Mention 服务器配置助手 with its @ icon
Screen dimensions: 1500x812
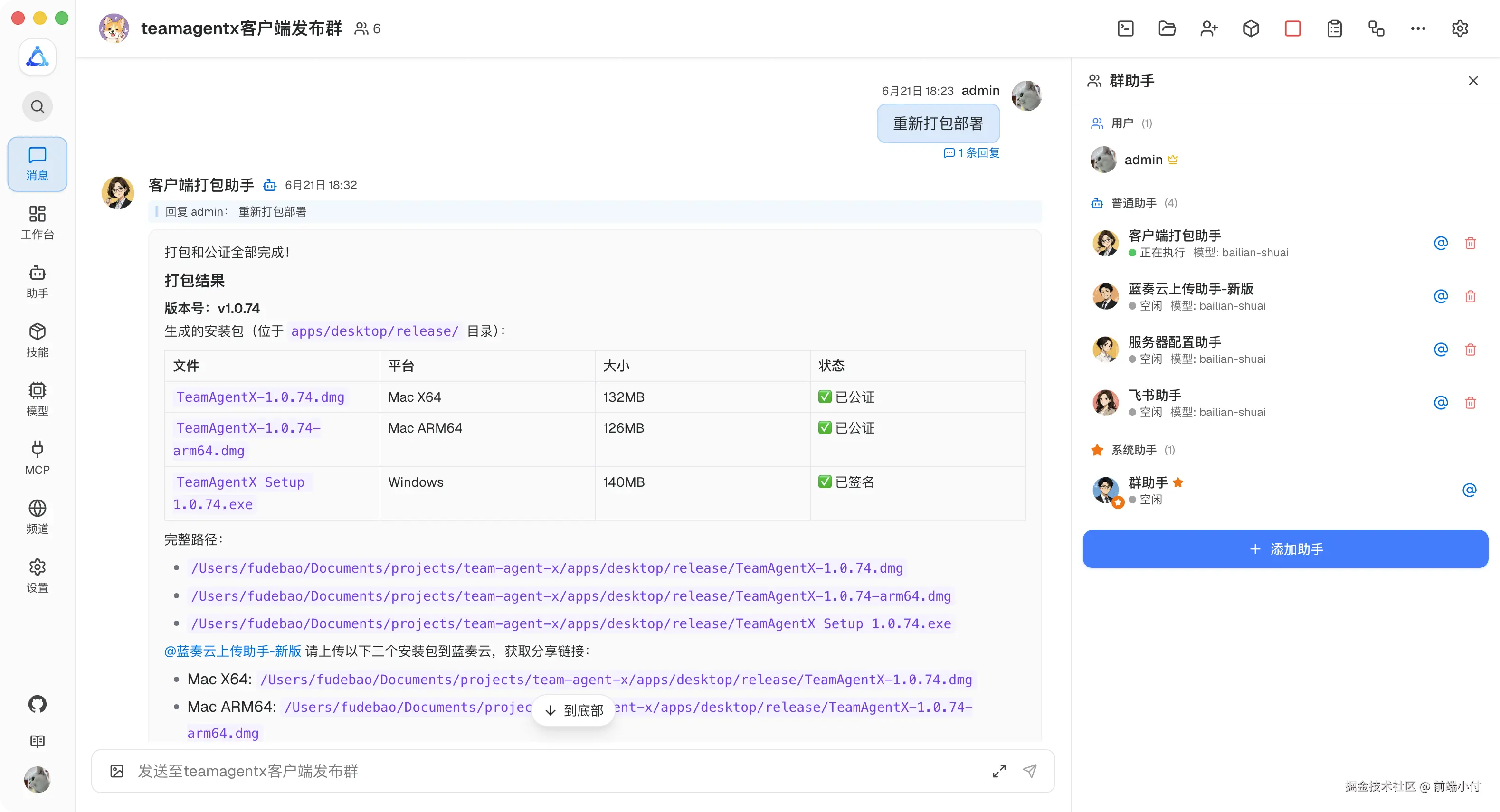coord(1441,349)
